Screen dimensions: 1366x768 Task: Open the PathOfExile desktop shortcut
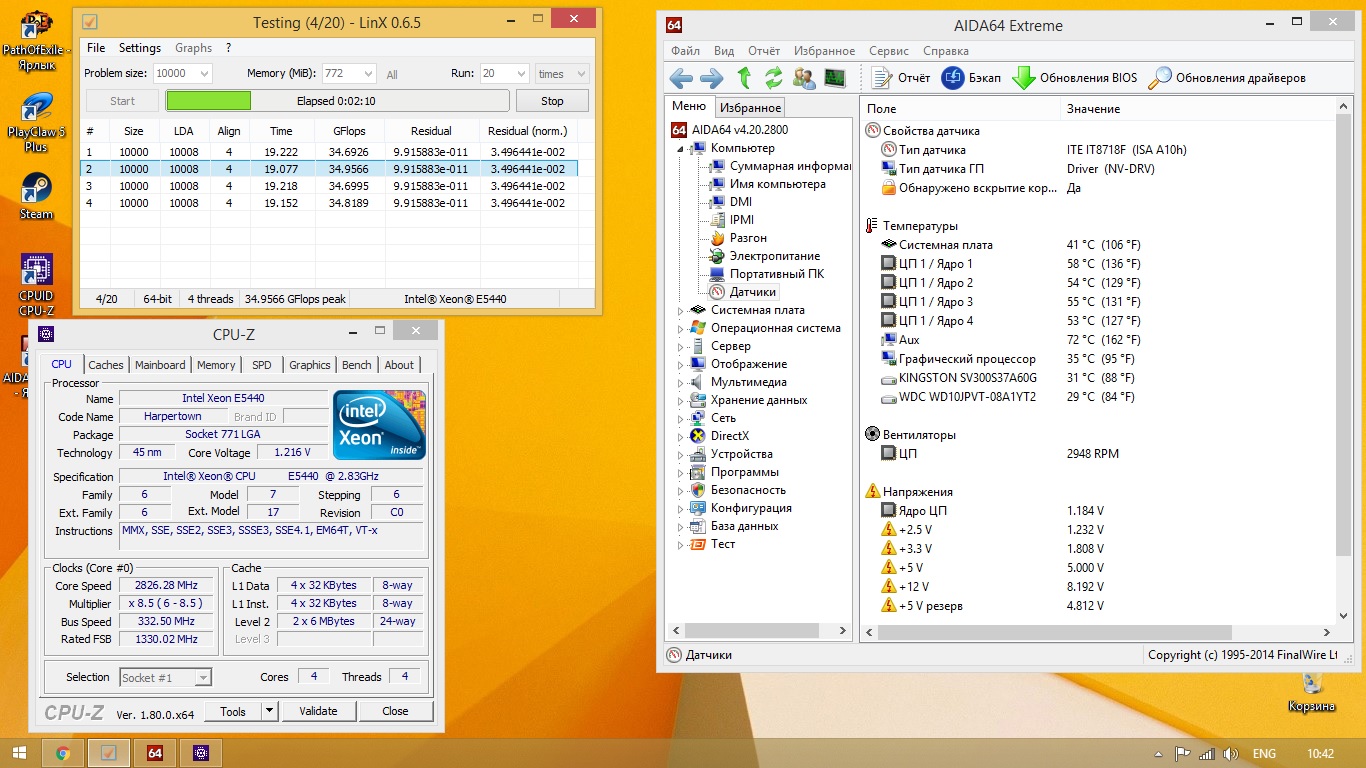pos(36,41)
